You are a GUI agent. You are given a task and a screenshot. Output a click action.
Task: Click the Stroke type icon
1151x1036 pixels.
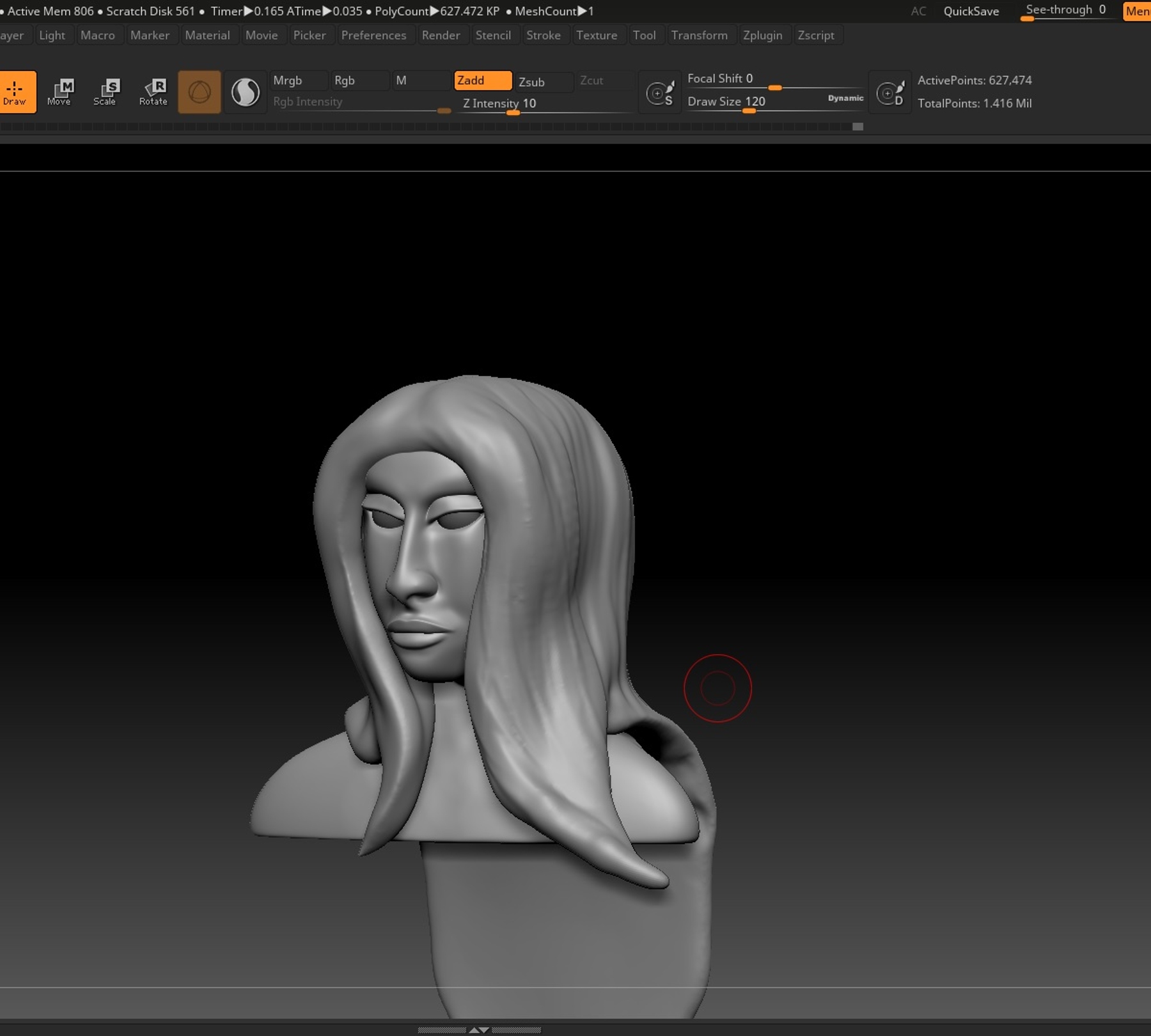coord(661,91)
